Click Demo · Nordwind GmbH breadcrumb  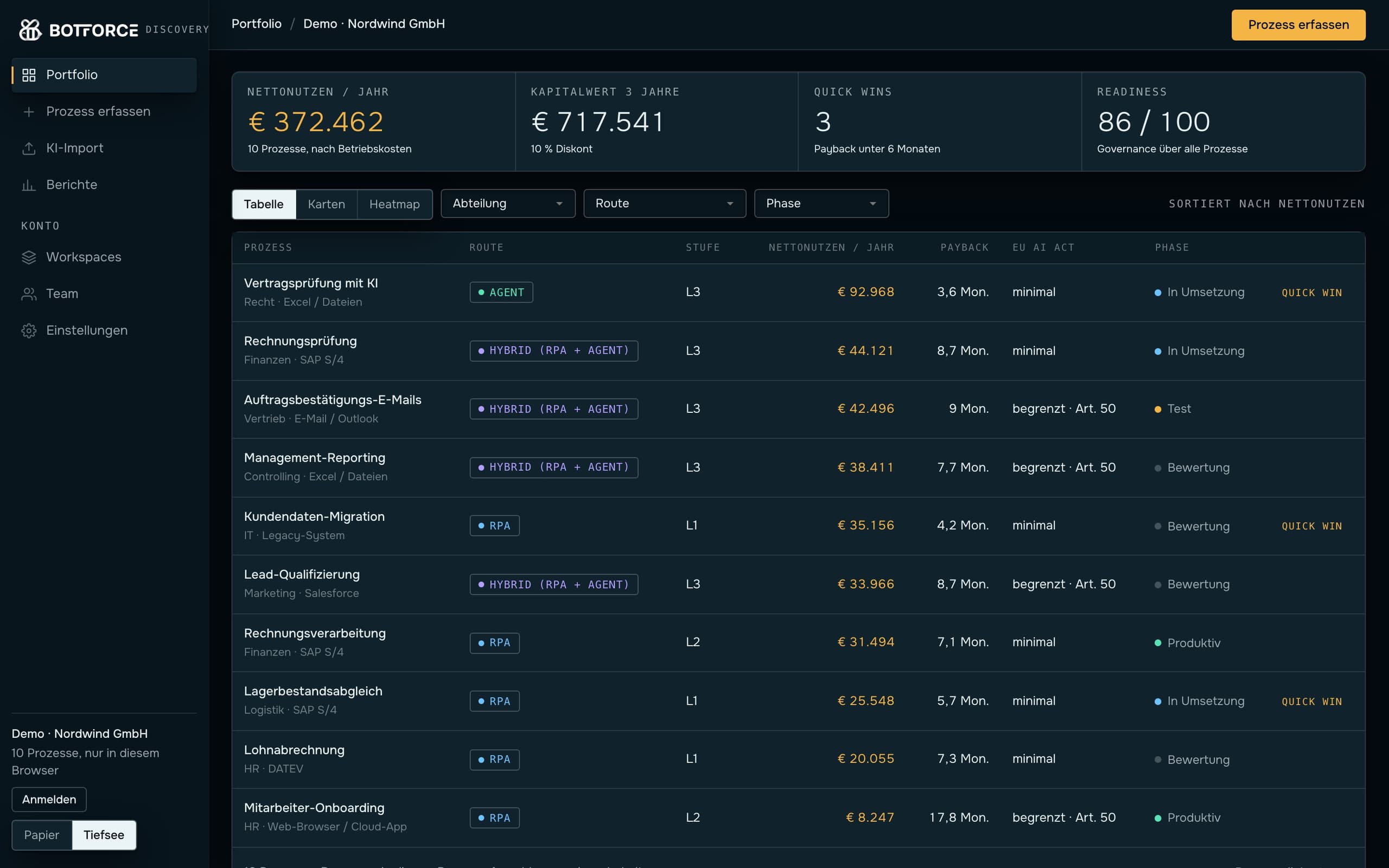(x=374, y=24)
